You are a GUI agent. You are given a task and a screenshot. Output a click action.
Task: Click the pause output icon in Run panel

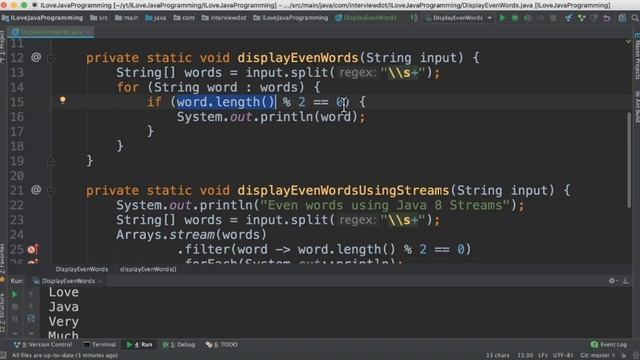pos(15,318)
